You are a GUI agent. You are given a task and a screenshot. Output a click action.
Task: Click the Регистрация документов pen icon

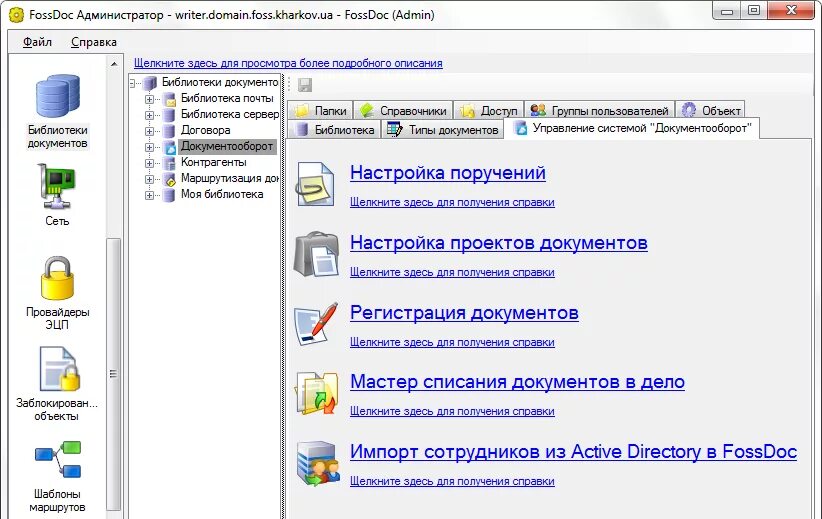coord(316,324)
